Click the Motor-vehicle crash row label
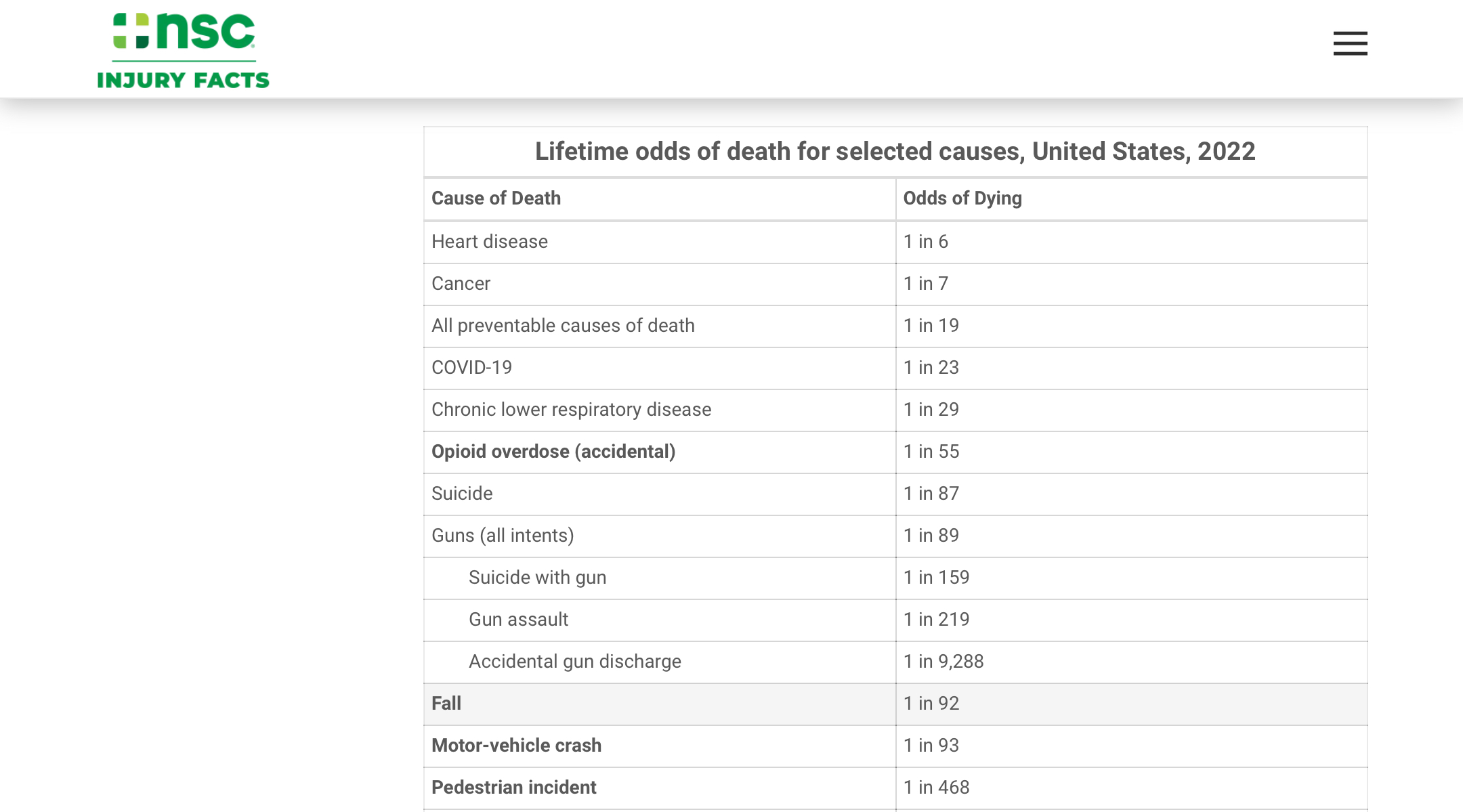Image resolution: width=1463 pixels, height=812 pixels. click(x=516, y=746)
